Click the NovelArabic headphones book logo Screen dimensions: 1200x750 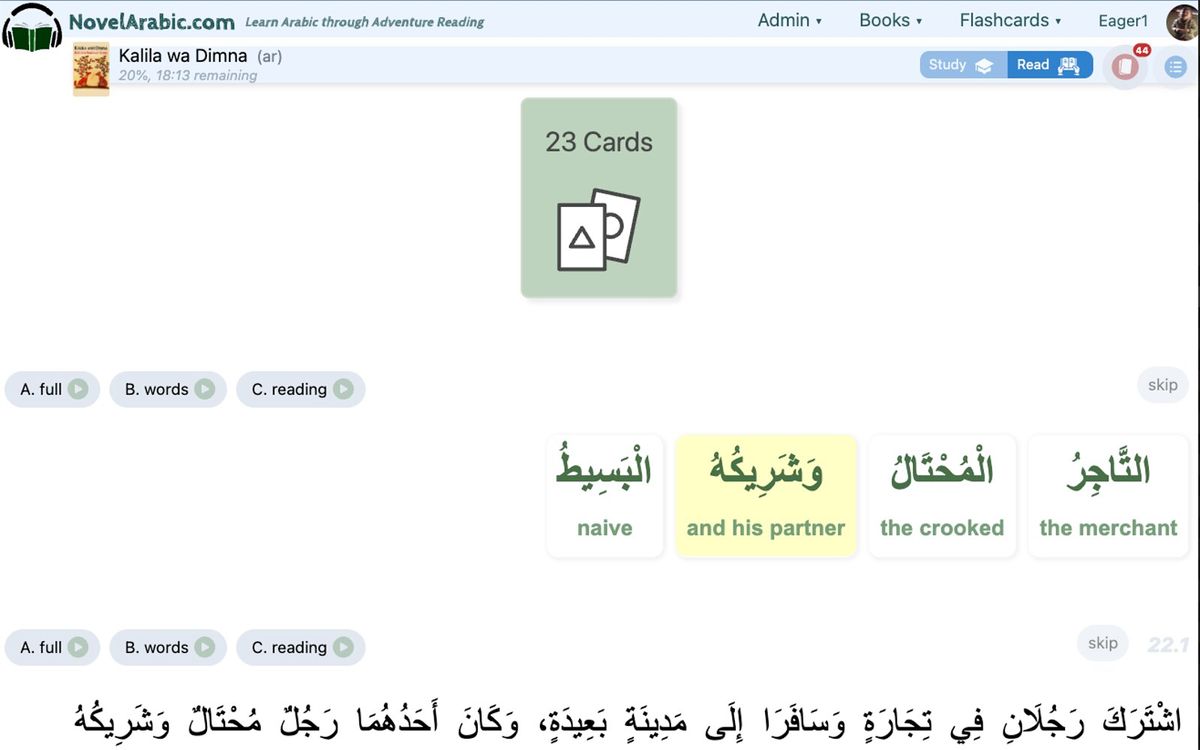(32, 27)
